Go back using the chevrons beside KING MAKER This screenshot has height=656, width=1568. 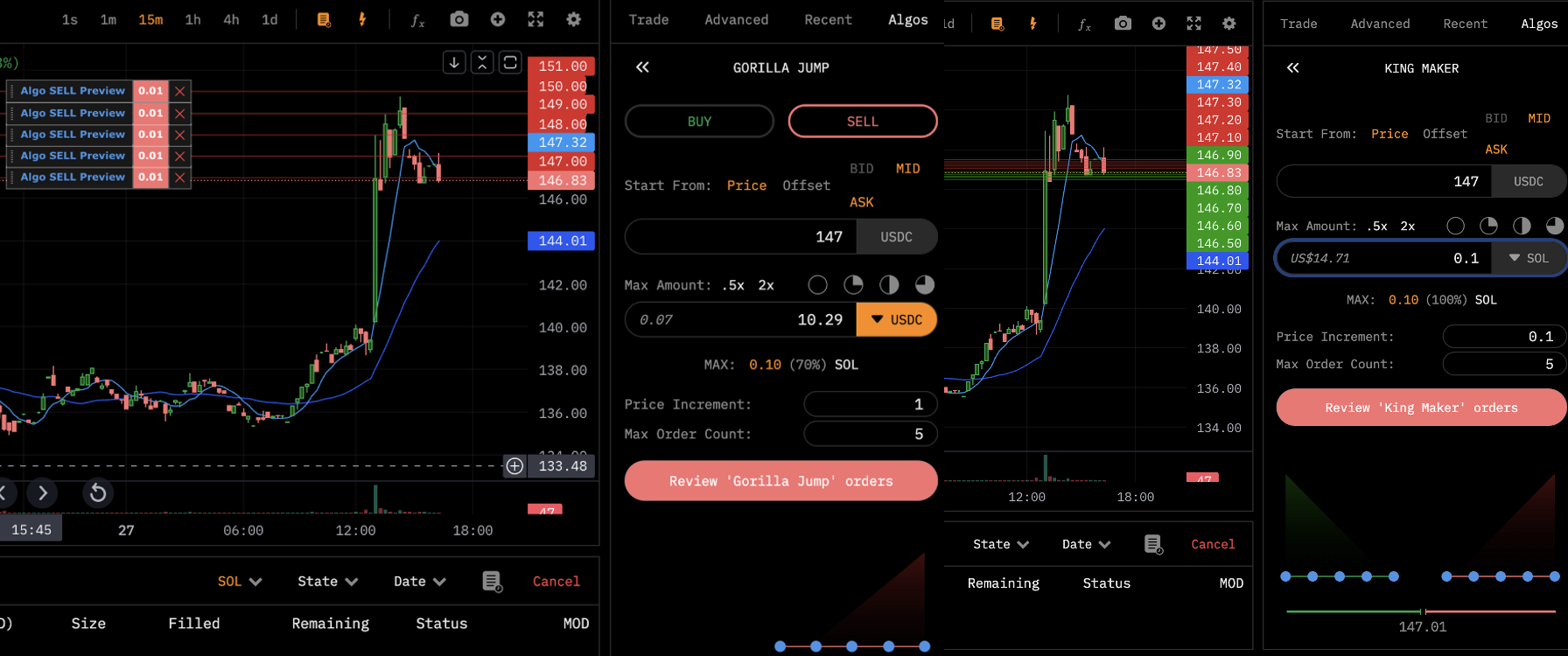[1292, 68]
